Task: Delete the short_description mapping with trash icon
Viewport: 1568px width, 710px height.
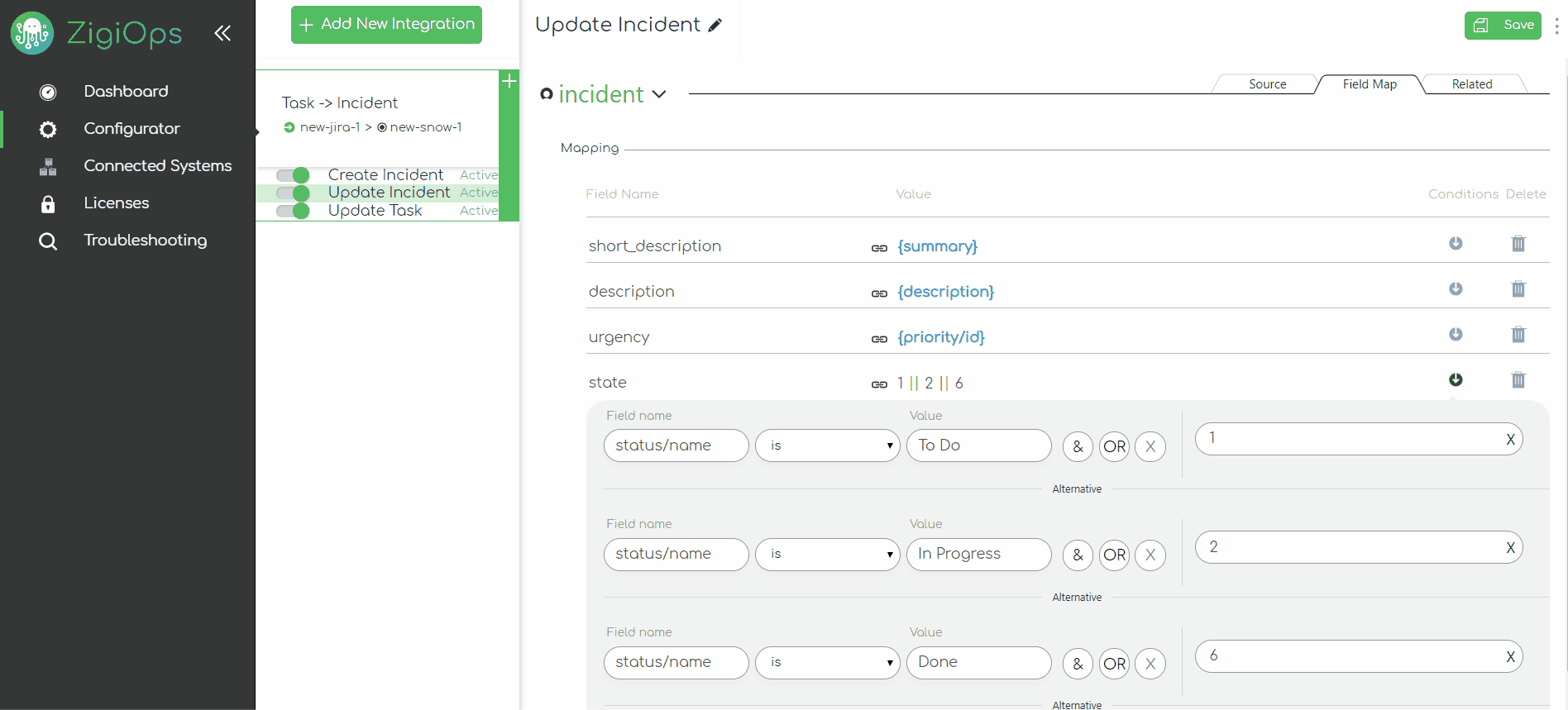Action: click(x=1518, y=244)
